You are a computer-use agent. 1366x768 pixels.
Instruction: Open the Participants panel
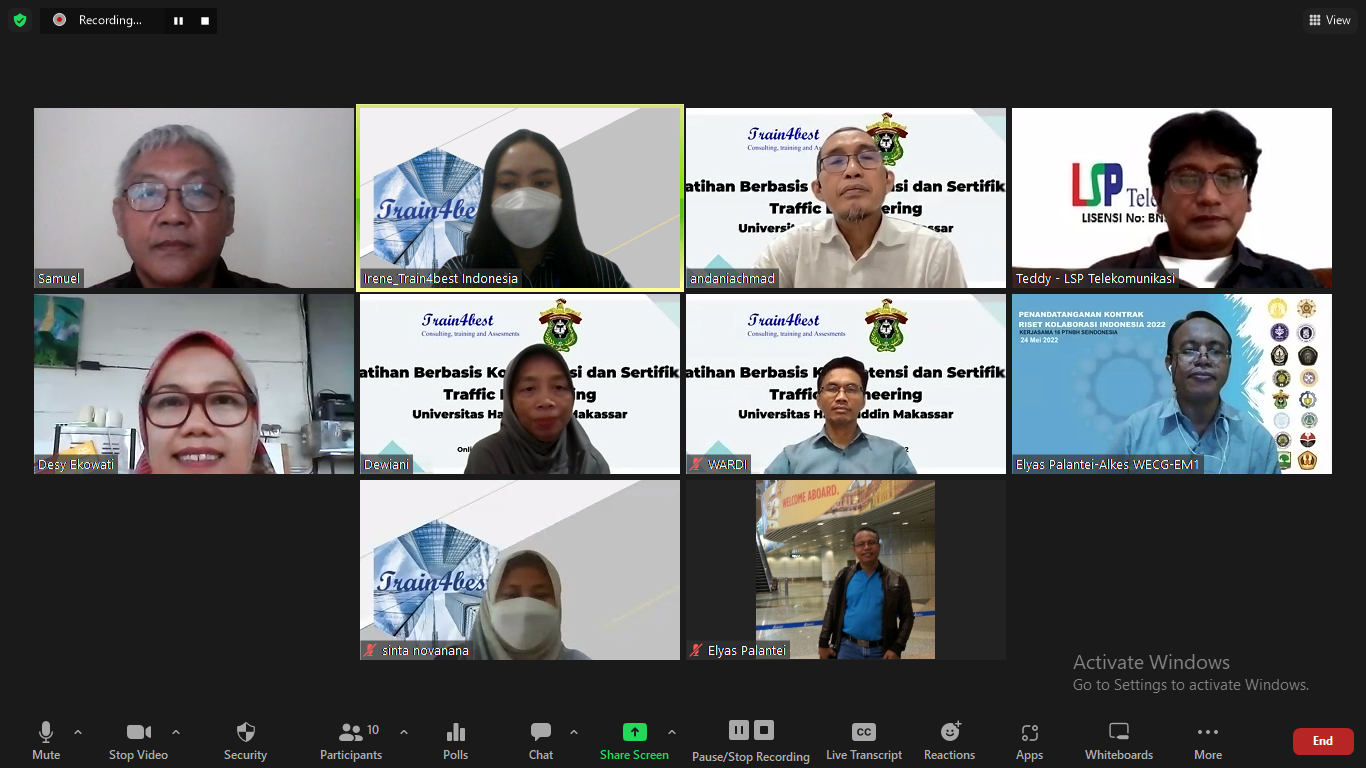pos(351,741)
